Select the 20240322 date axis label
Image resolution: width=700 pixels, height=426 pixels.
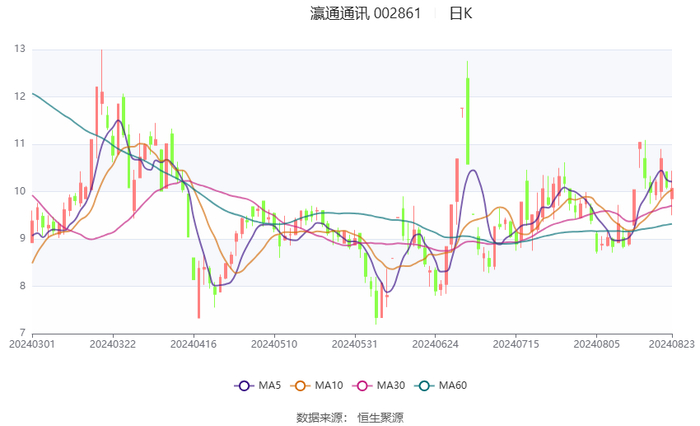113,344
